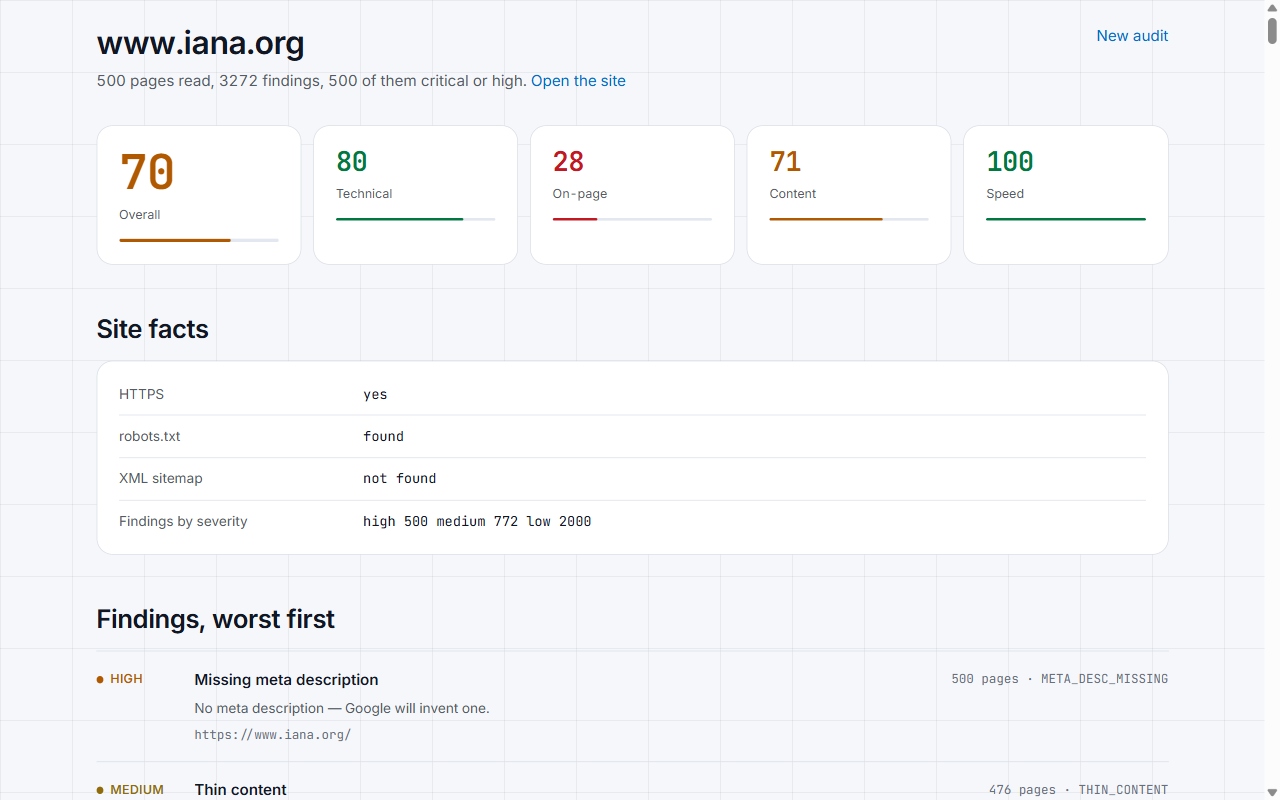
Task: Click the "XML sitemap" row label
Action: click(x=161, y=478)
